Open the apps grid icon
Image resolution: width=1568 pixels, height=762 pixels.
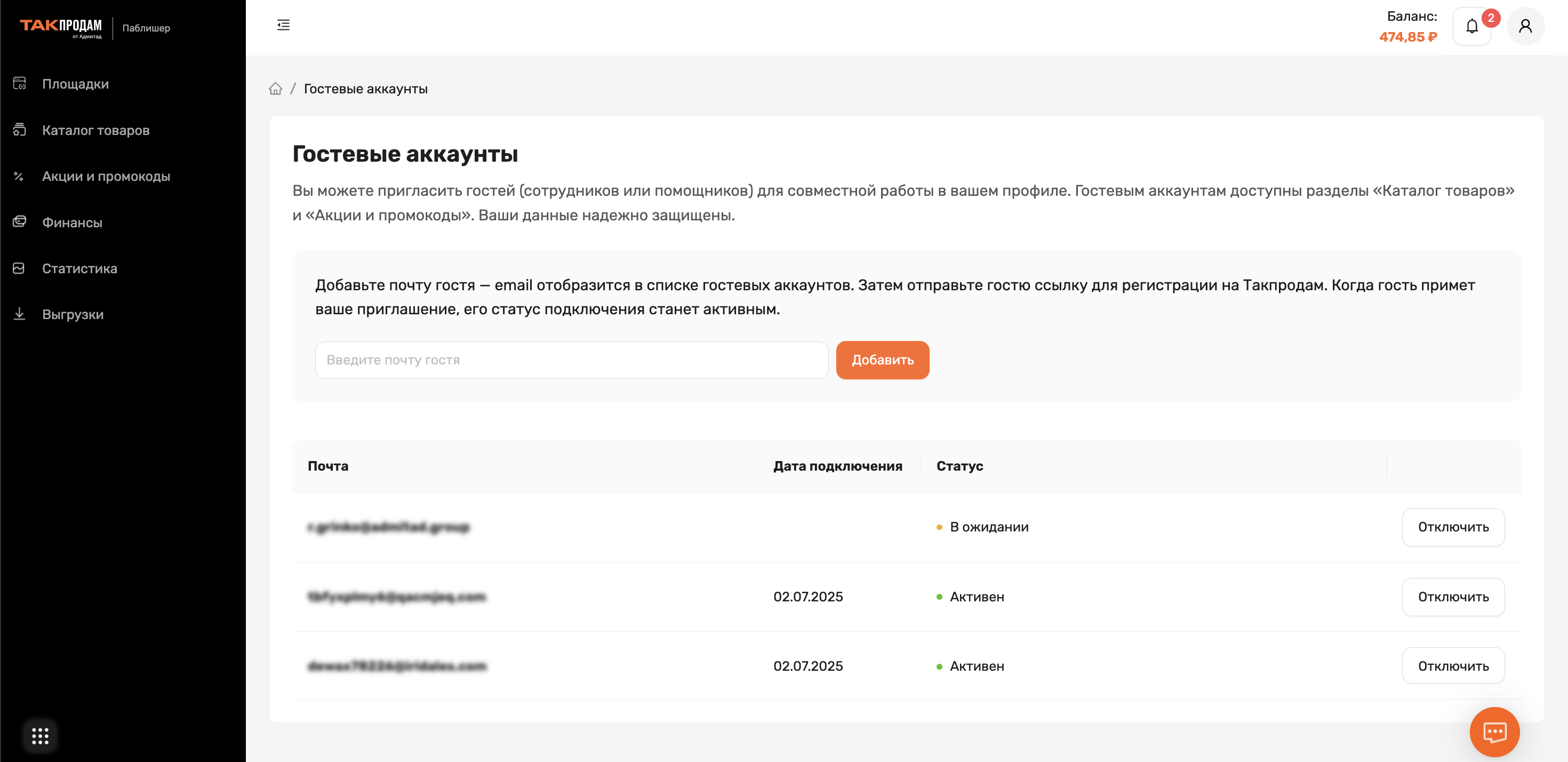(40, 736)
